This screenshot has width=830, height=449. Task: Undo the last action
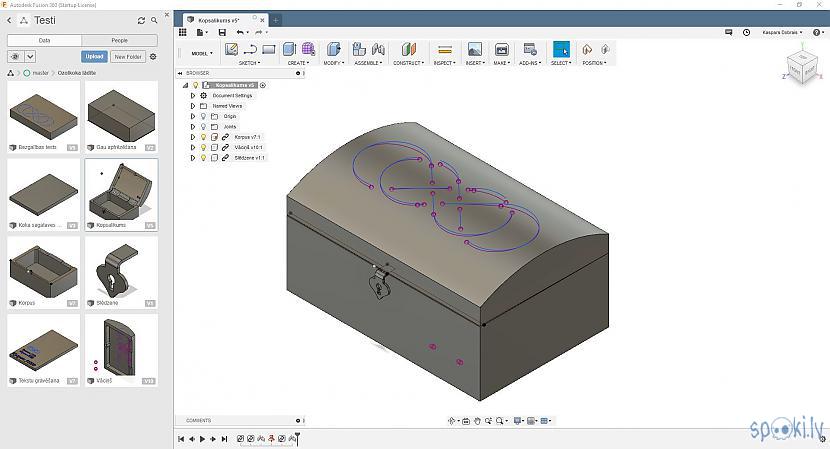pos(240,32)
